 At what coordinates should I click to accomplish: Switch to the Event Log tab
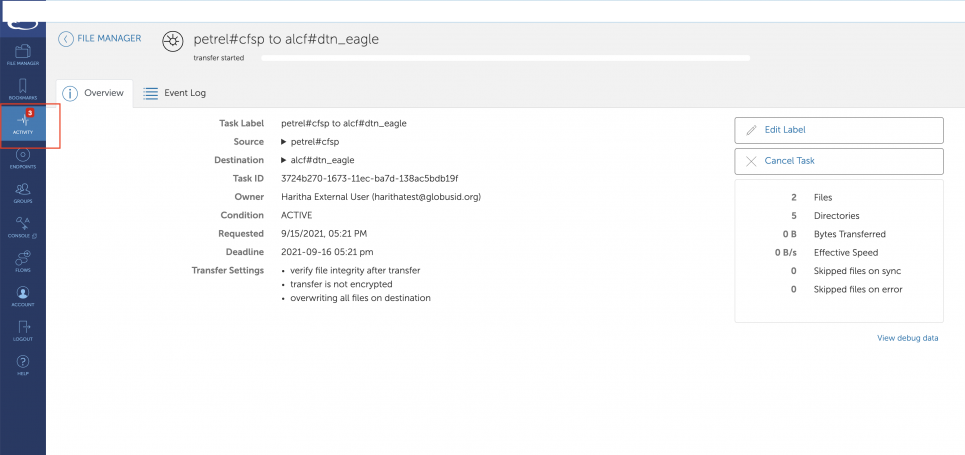[174, 93]
